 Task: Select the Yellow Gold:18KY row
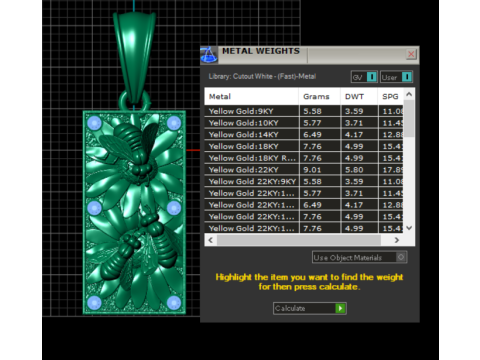[304, 146]
